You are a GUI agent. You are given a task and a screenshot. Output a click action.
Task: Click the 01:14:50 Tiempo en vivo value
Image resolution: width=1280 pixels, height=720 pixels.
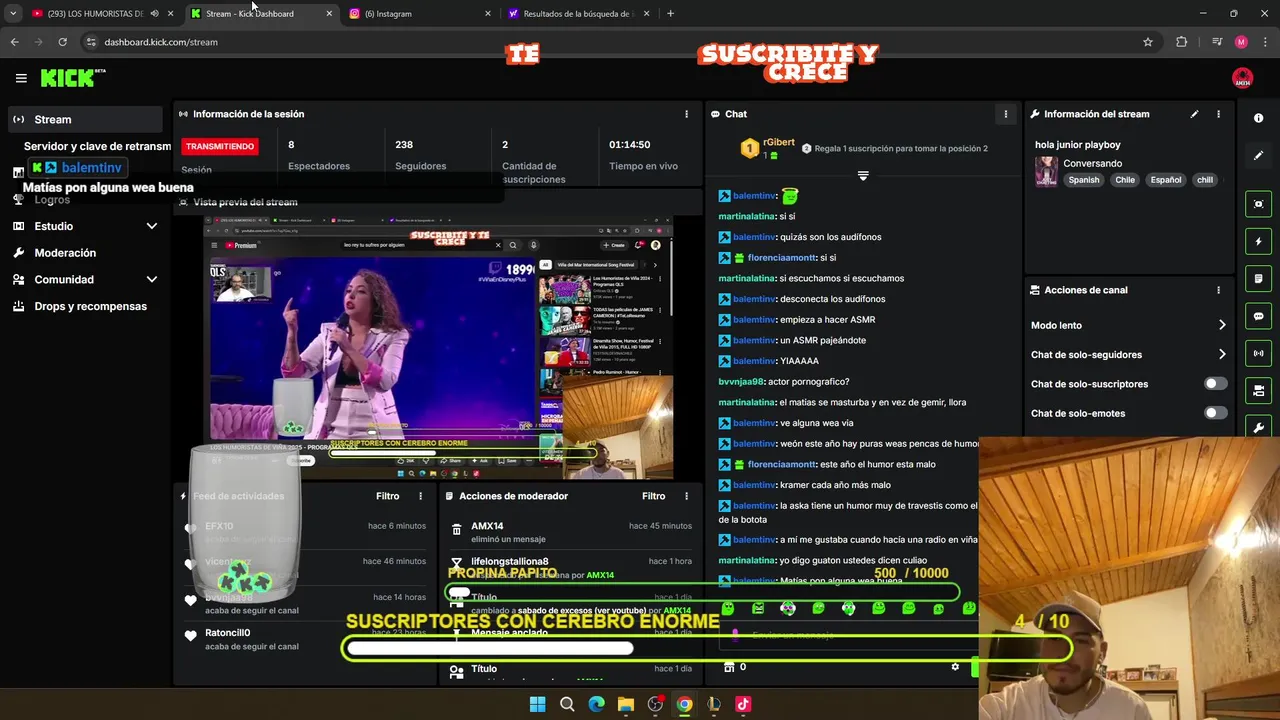[x=629, y=145]
